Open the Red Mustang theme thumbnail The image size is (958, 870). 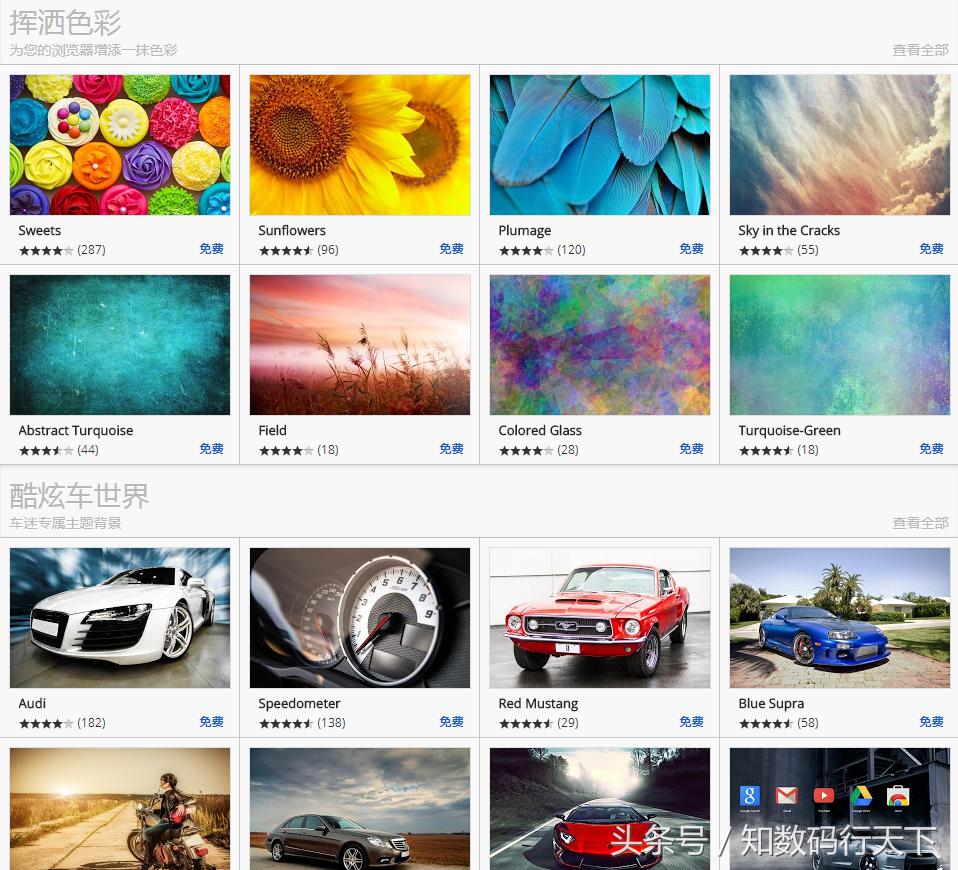coord(599,617)
